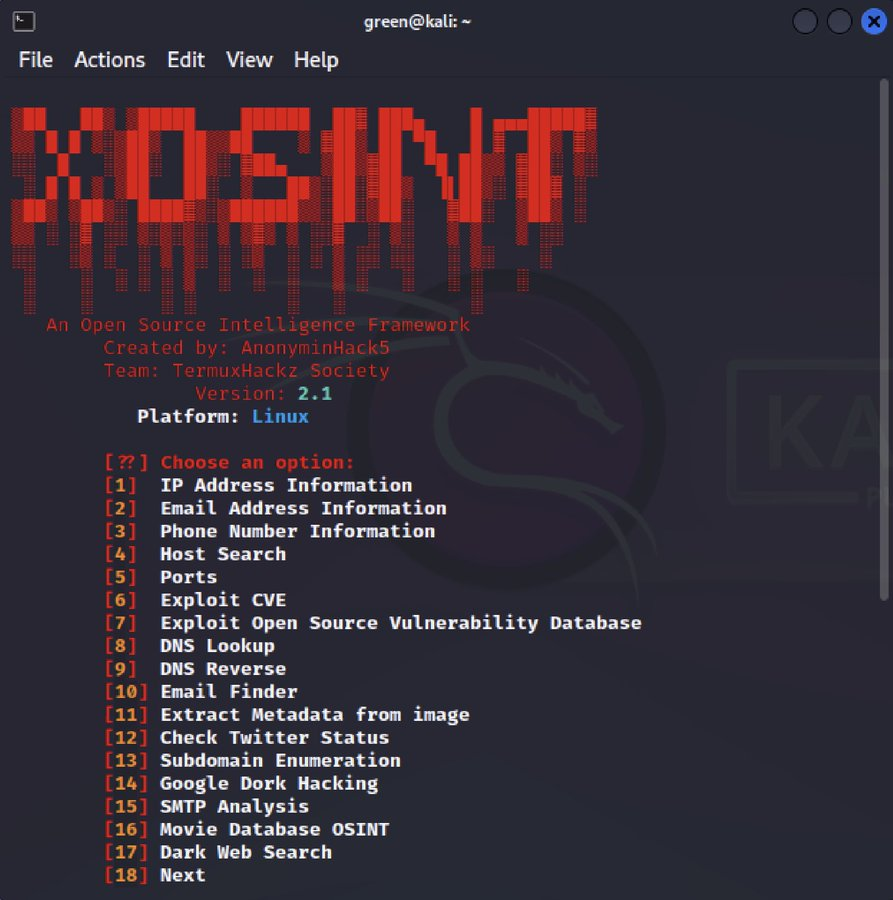Click the 'Linux' platform value
Screen dimensions: 893x900
(280, 416)
